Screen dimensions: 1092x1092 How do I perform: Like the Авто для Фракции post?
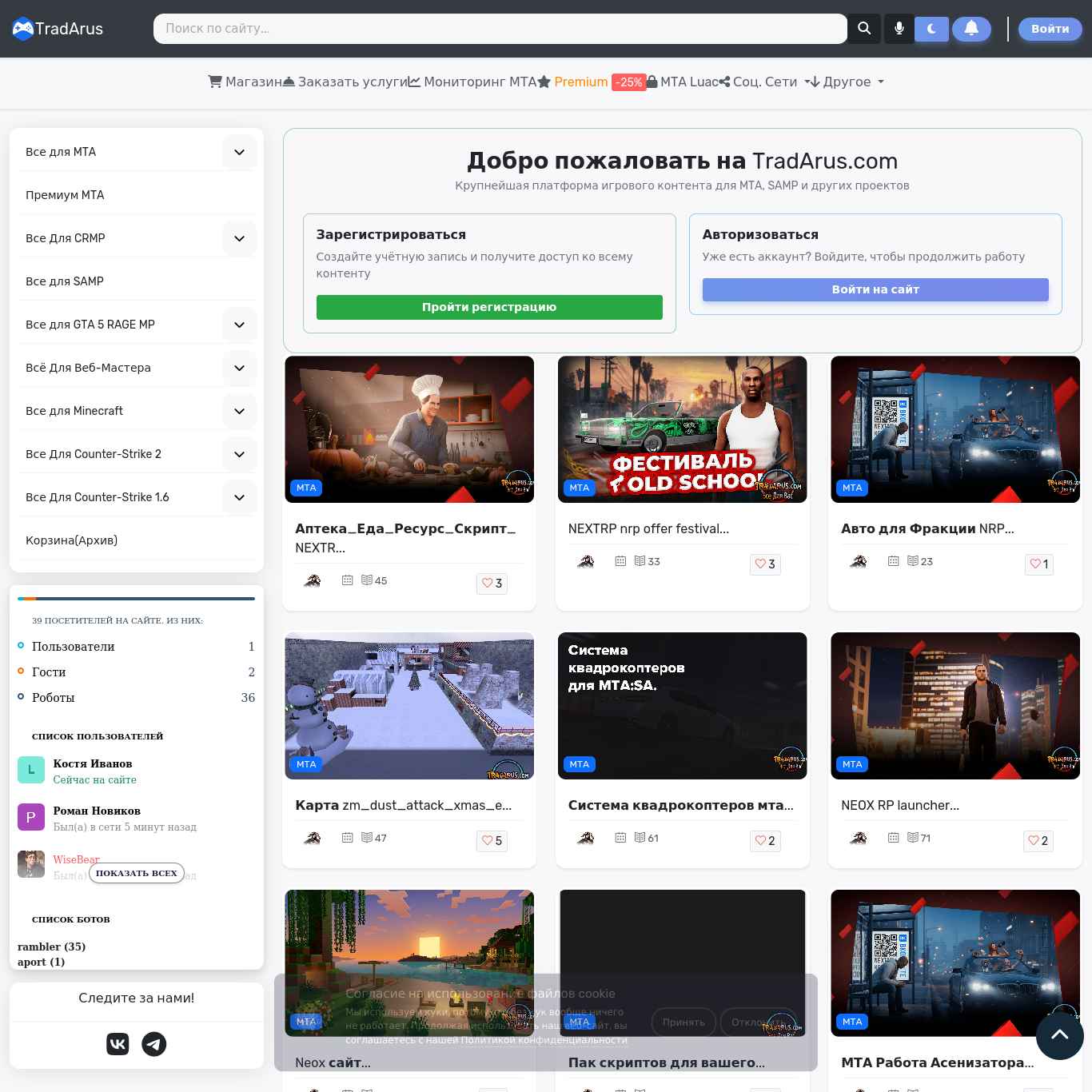1038,564
